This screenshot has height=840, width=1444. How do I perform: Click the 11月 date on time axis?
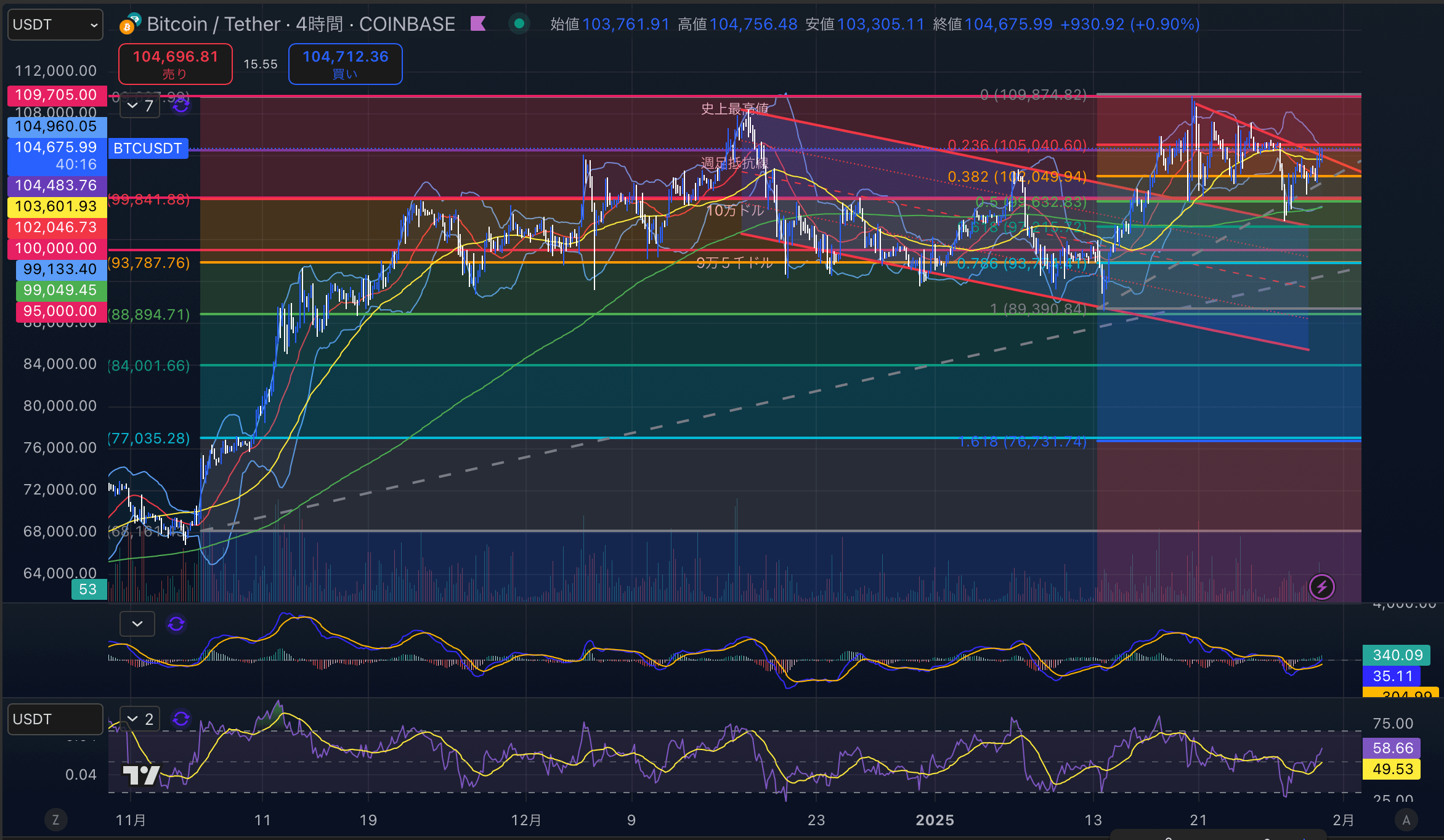(131, 820)
